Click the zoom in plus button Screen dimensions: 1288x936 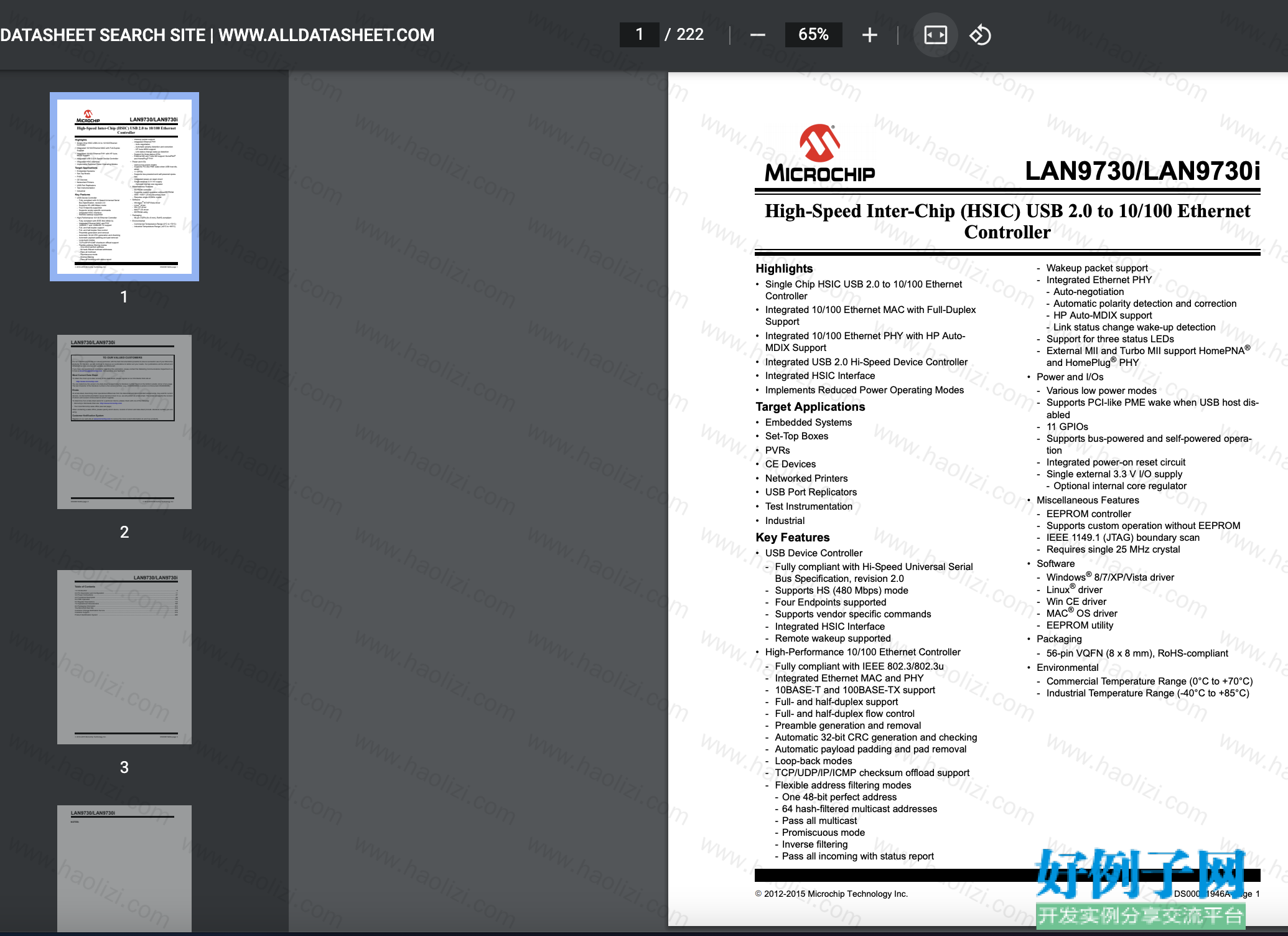click(x=870, y=35)
